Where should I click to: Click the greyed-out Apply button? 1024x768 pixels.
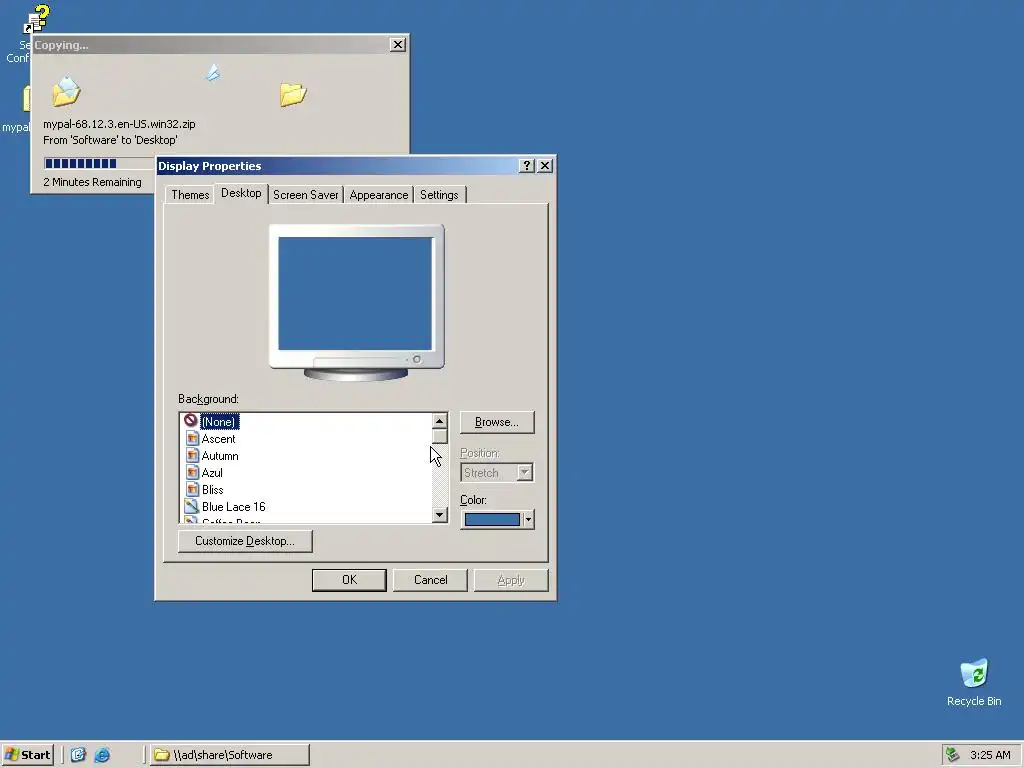click(x=511, y=580)
